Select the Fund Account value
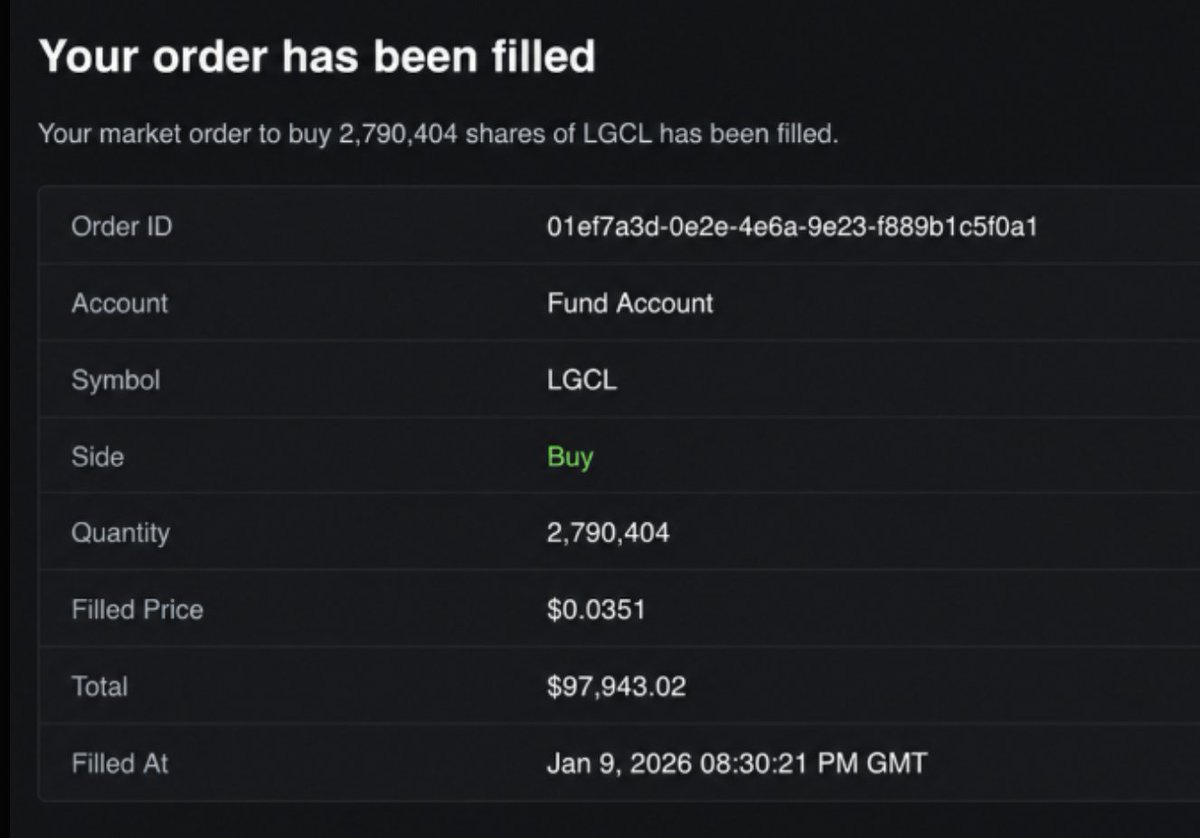1200x838 pixels. 630,303
